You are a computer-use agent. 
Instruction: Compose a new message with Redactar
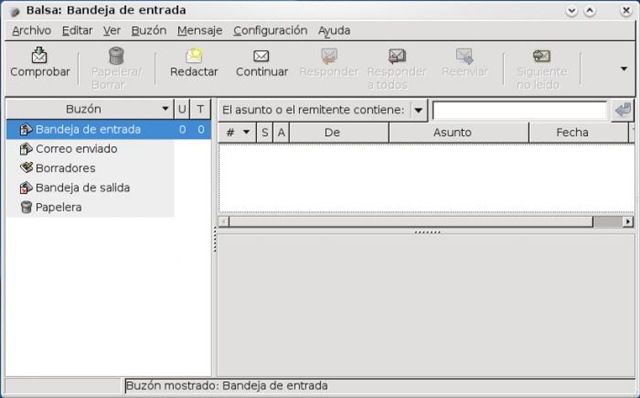pyautogui.click(x=194, y=63)
